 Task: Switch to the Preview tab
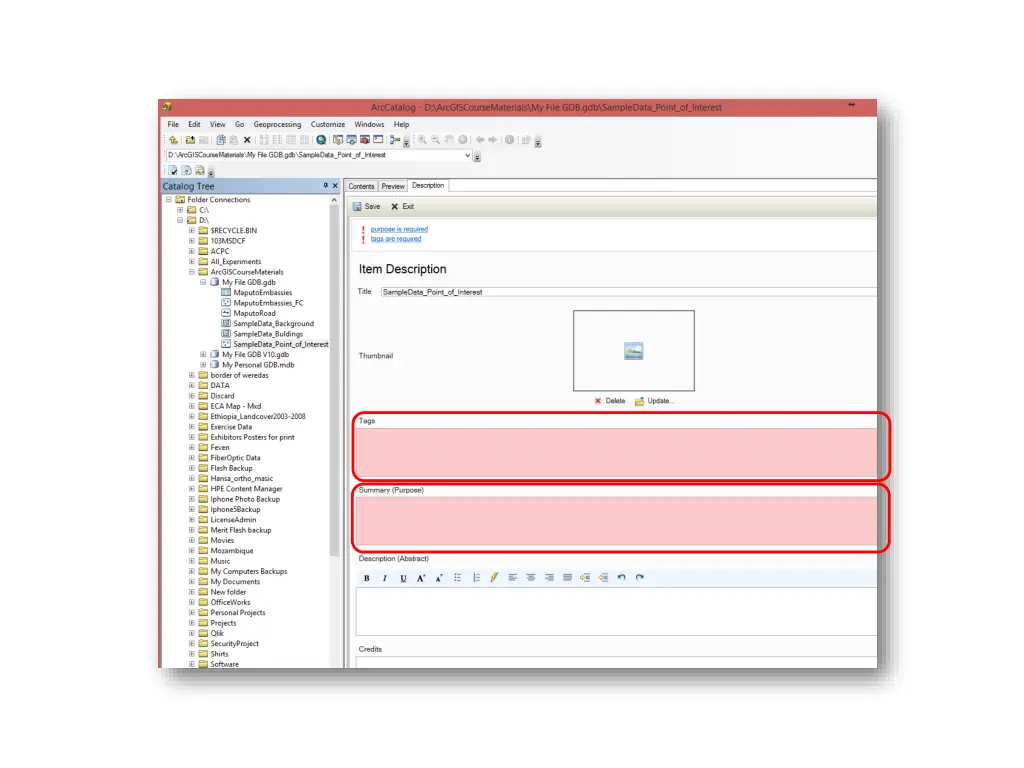coord(393,187)
